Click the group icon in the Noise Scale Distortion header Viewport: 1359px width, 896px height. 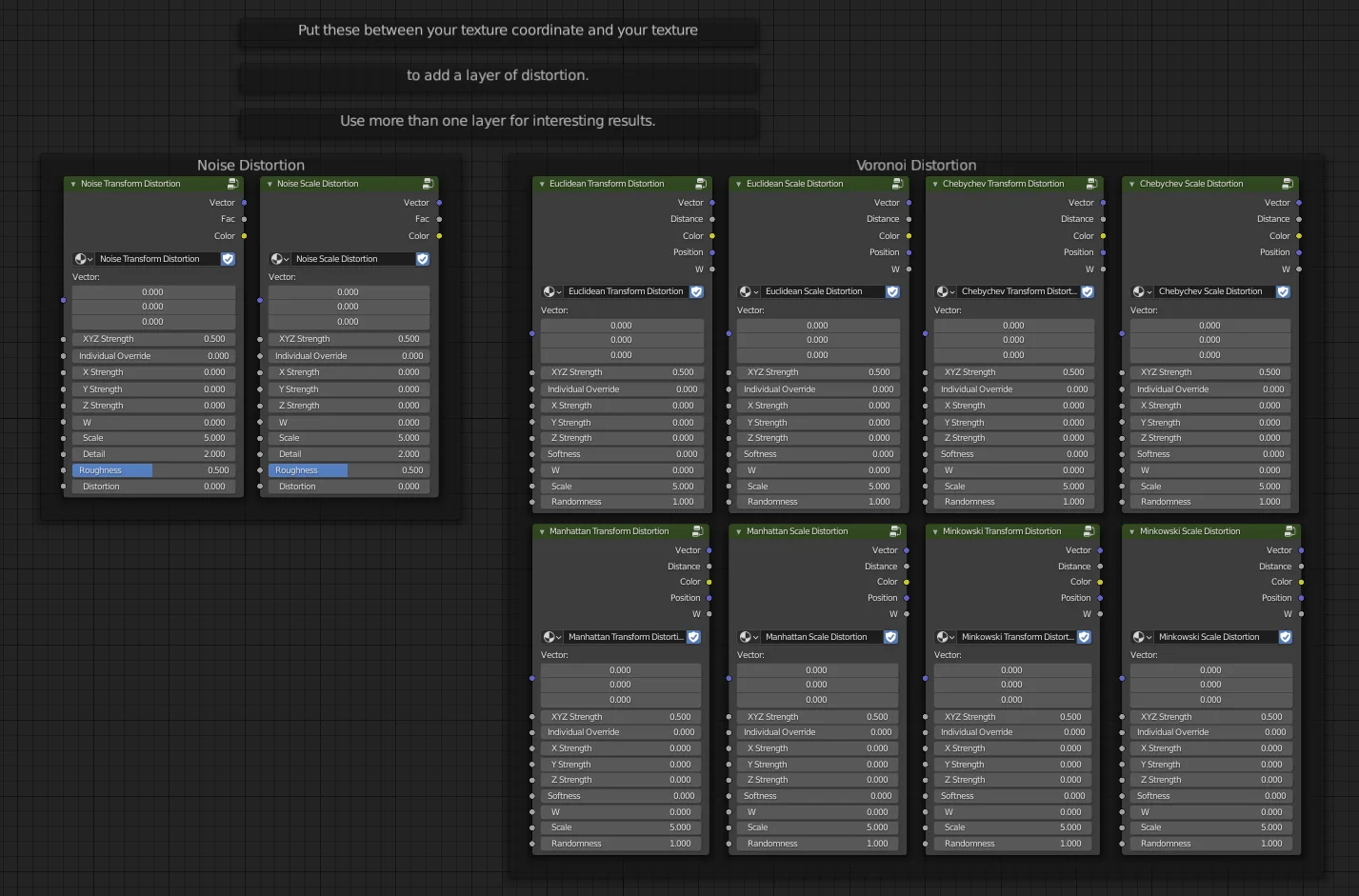428,184
